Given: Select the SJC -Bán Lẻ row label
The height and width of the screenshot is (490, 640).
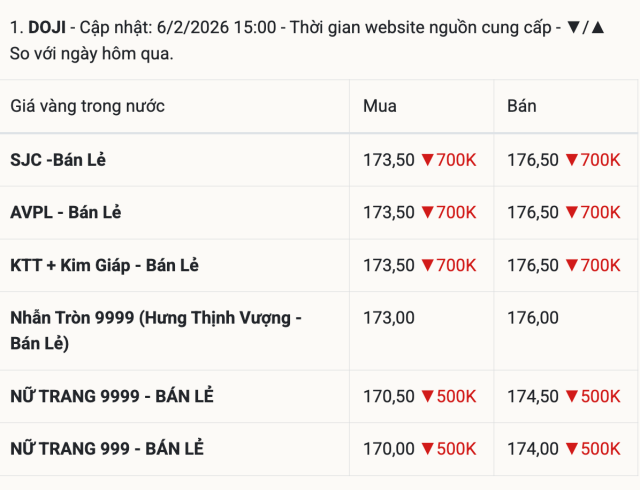Looking at the screenshot, I should click(66, 160).
